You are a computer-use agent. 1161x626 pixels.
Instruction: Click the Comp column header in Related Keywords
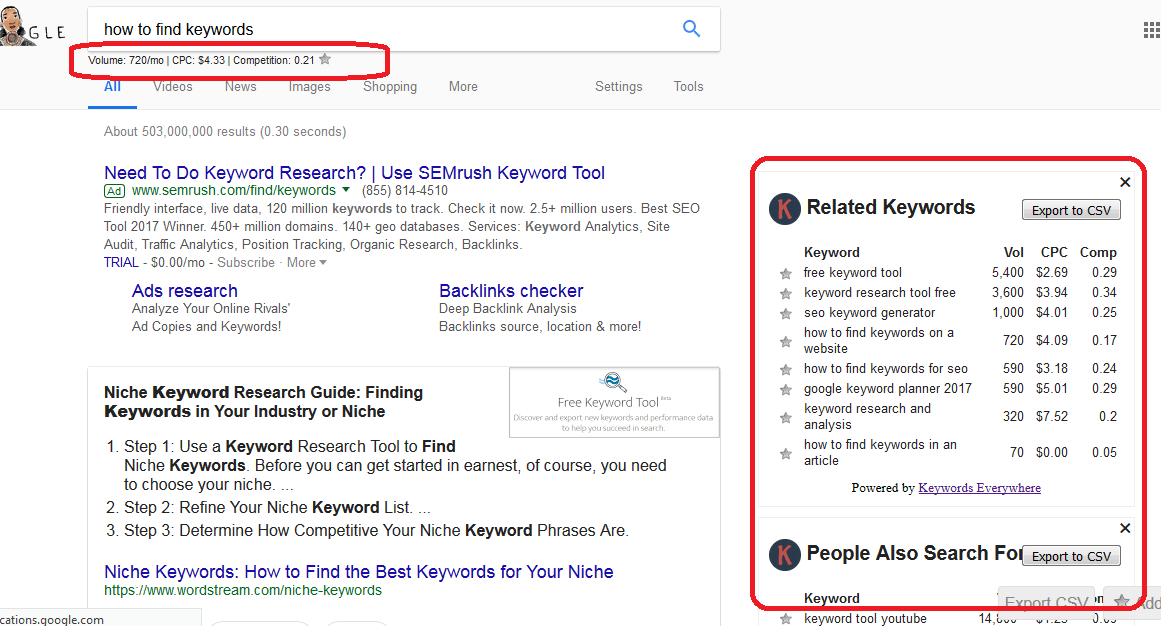click(x=1098, y=253)
